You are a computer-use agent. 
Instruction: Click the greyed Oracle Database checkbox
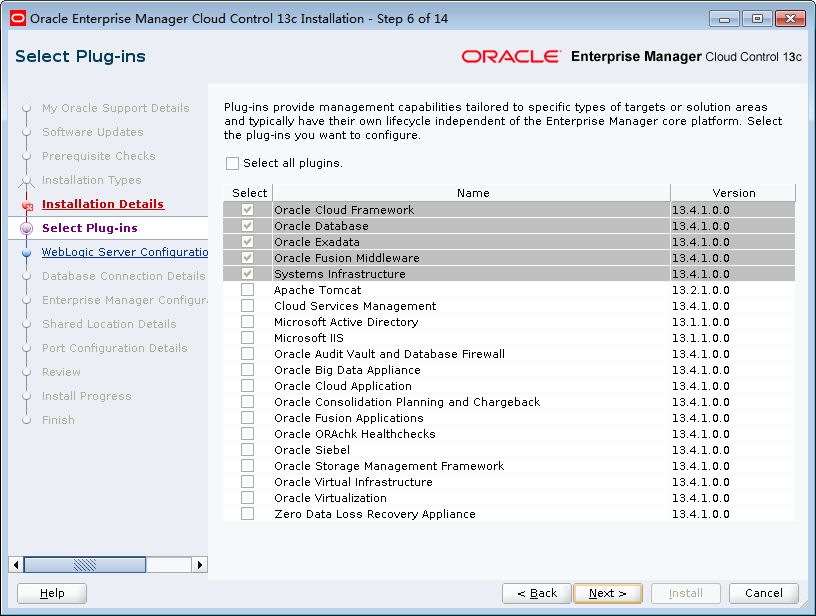248,226
